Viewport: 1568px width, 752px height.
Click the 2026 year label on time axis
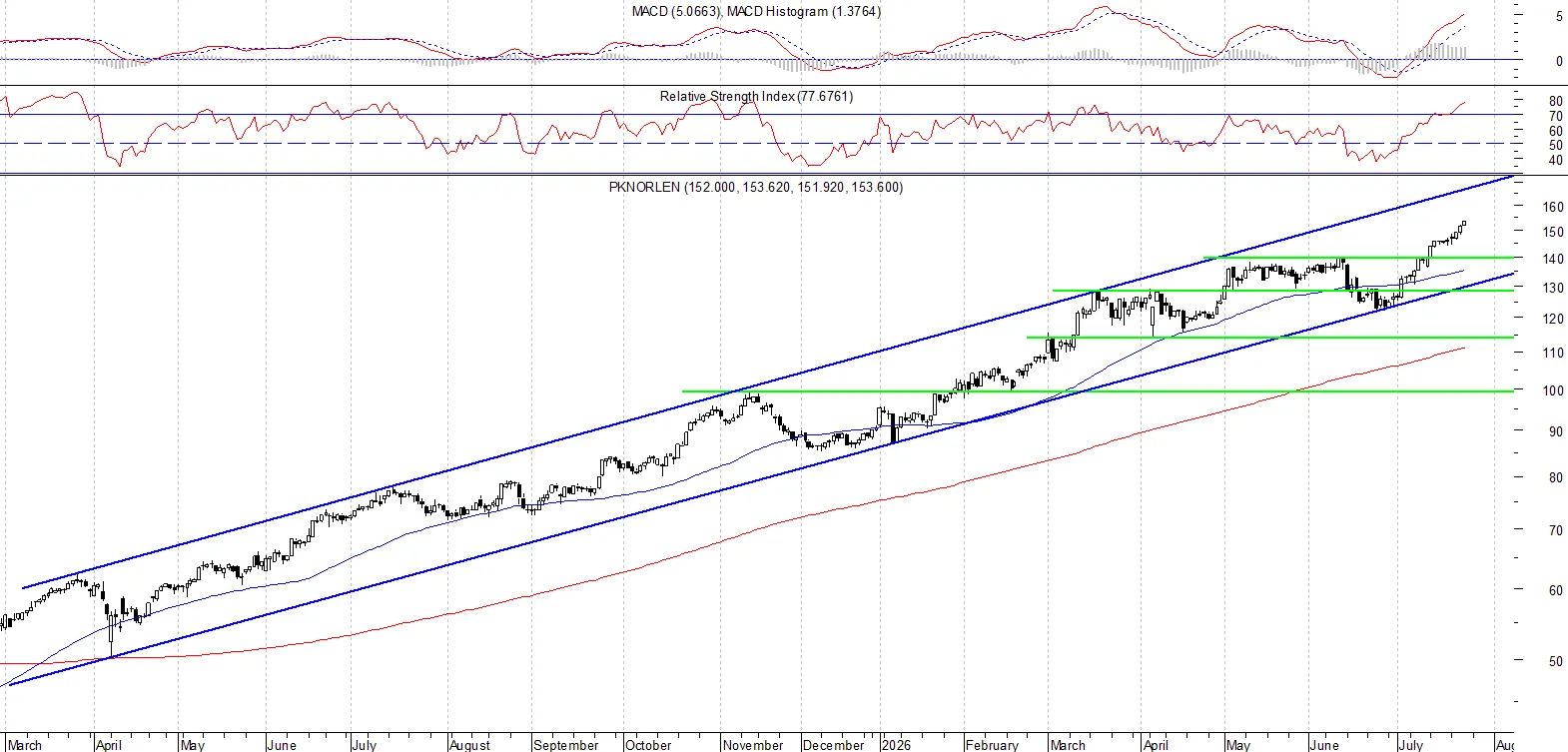pyautogui.click(x=896, y=745)
